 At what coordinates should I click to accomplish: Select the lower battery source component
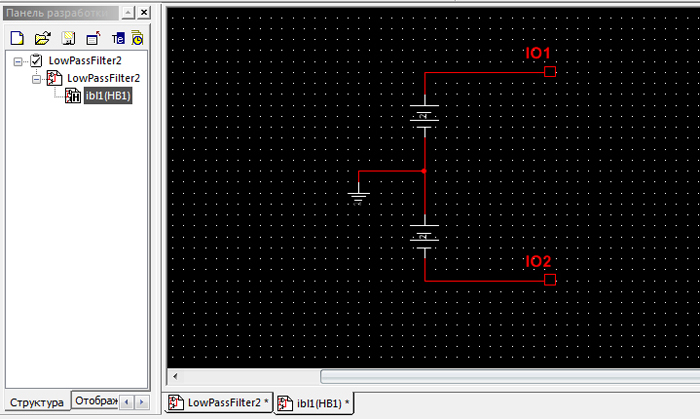point(425,236)
